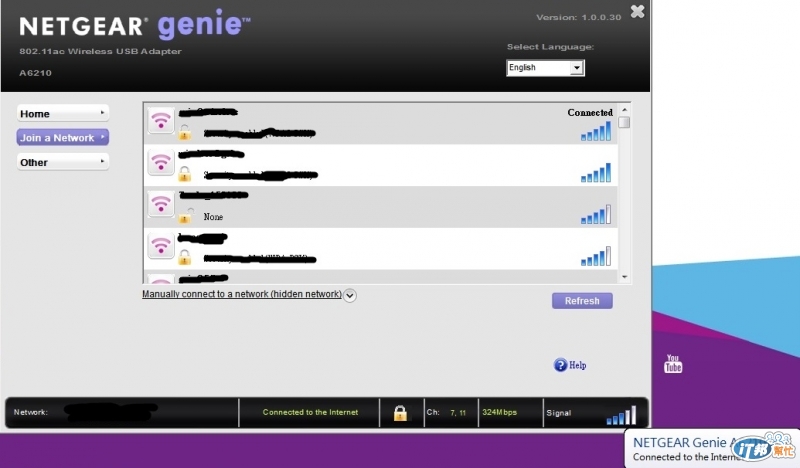800x468 pixels.
Task: Click the scroll up arrow of network list
Action: point(624,110)
